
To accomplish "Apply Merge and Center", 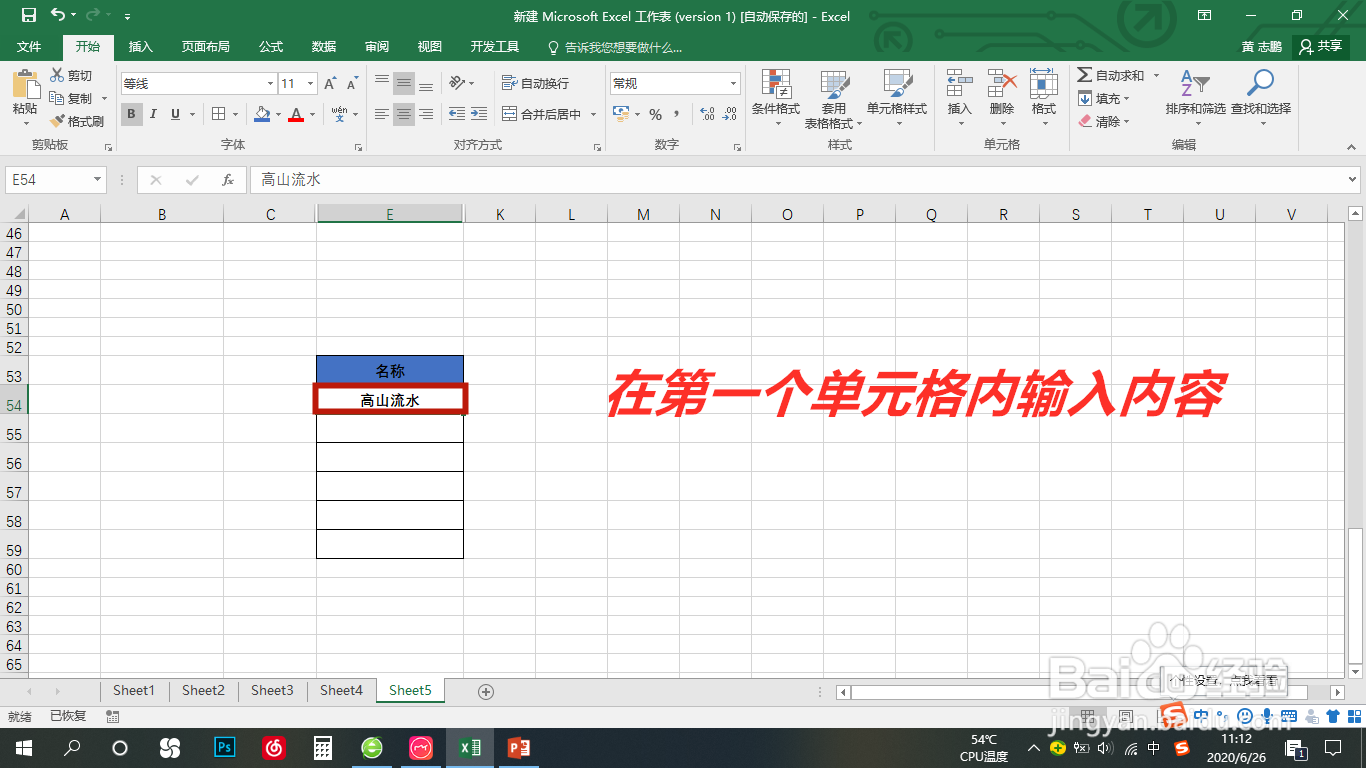I will [540, 114].
